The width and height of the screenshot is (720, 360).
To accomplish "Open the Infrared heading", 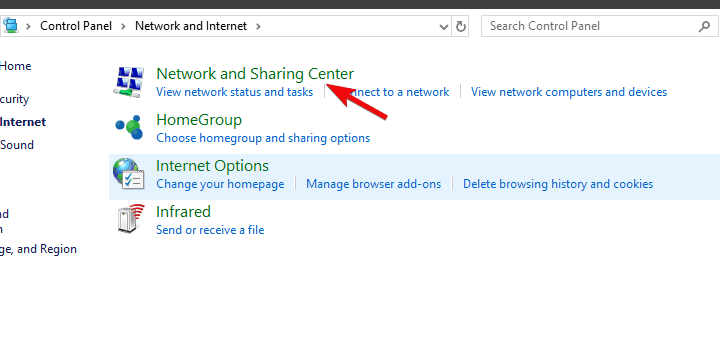I will [183, 212].
